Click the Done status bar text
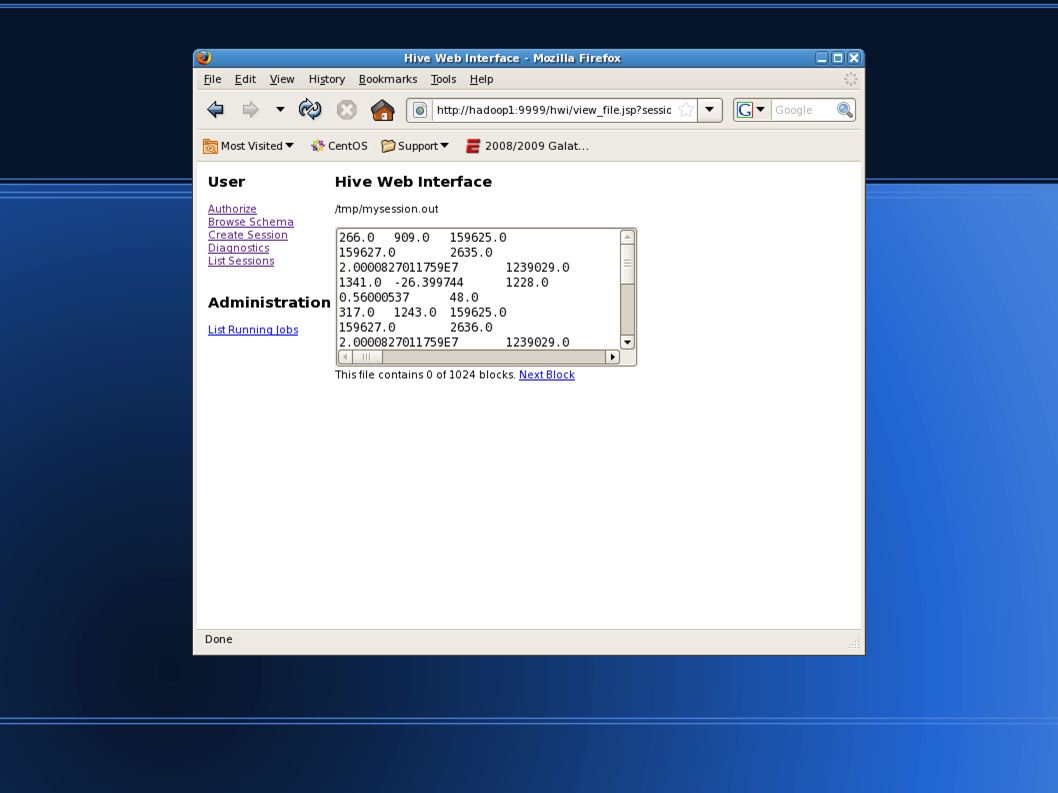The height and width of the screenshot is (793, 1058). click(219, 639)
